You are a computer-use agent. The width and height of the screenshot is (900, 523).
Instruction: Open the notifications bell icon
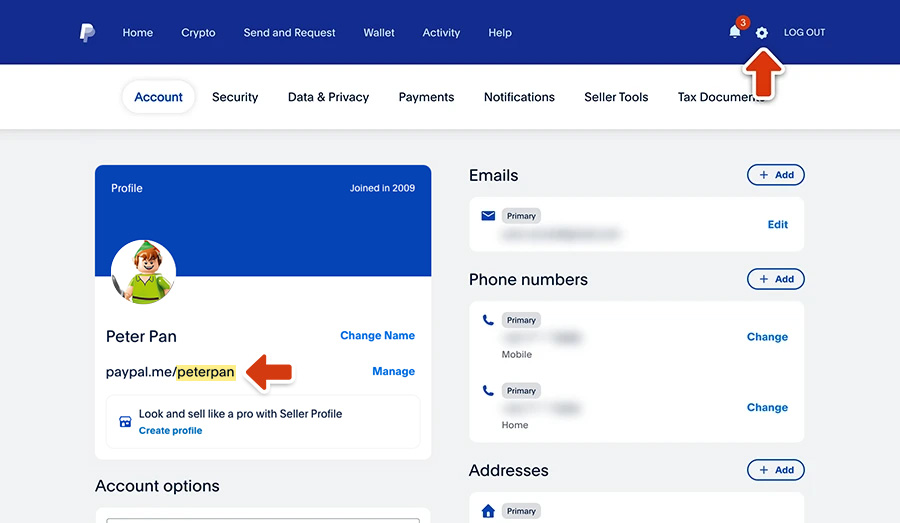coord(735,32)
